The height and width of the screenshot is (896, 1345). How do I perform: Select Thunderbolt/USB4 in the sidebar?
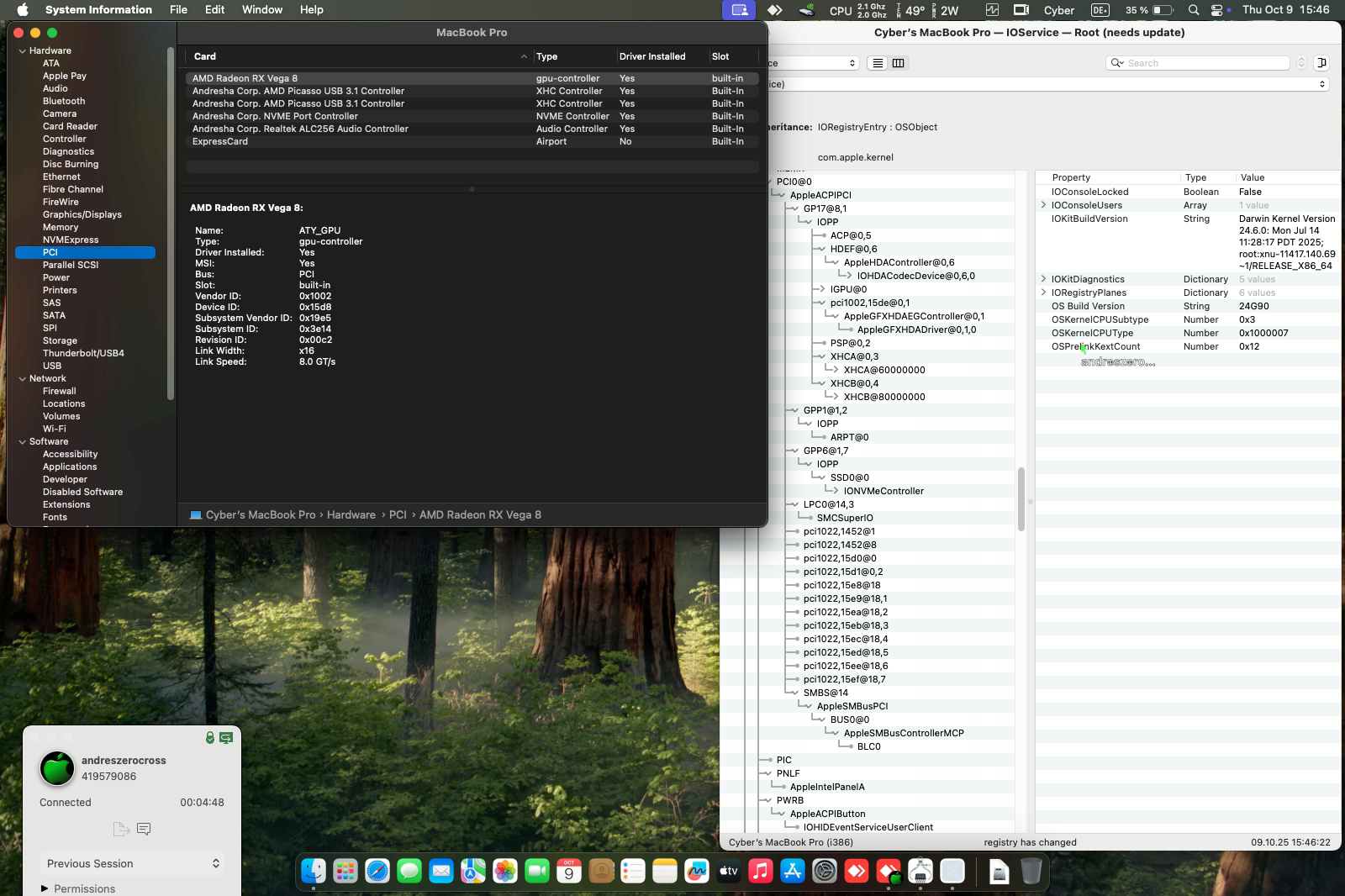pyautogui.click(x=83, y=353)
